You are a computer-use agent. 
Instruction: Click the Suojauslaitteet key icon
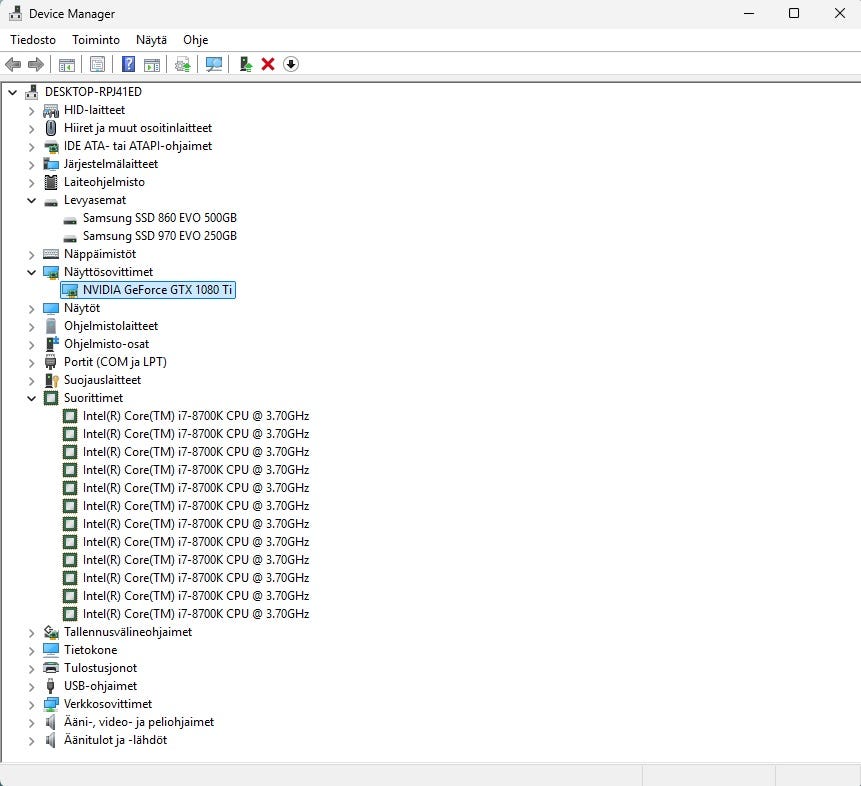pyautogui.click(x=52, y=380)
